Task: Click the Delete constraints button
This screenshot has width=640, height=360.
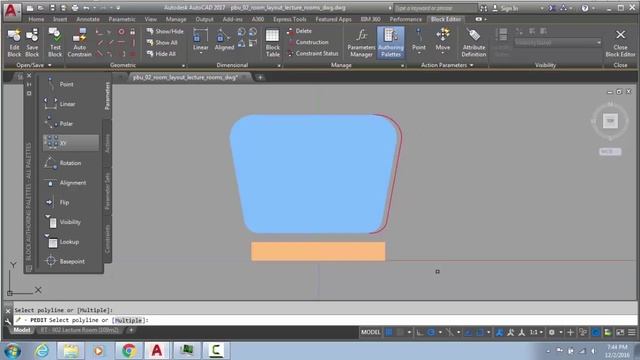Action: point(300,31)
